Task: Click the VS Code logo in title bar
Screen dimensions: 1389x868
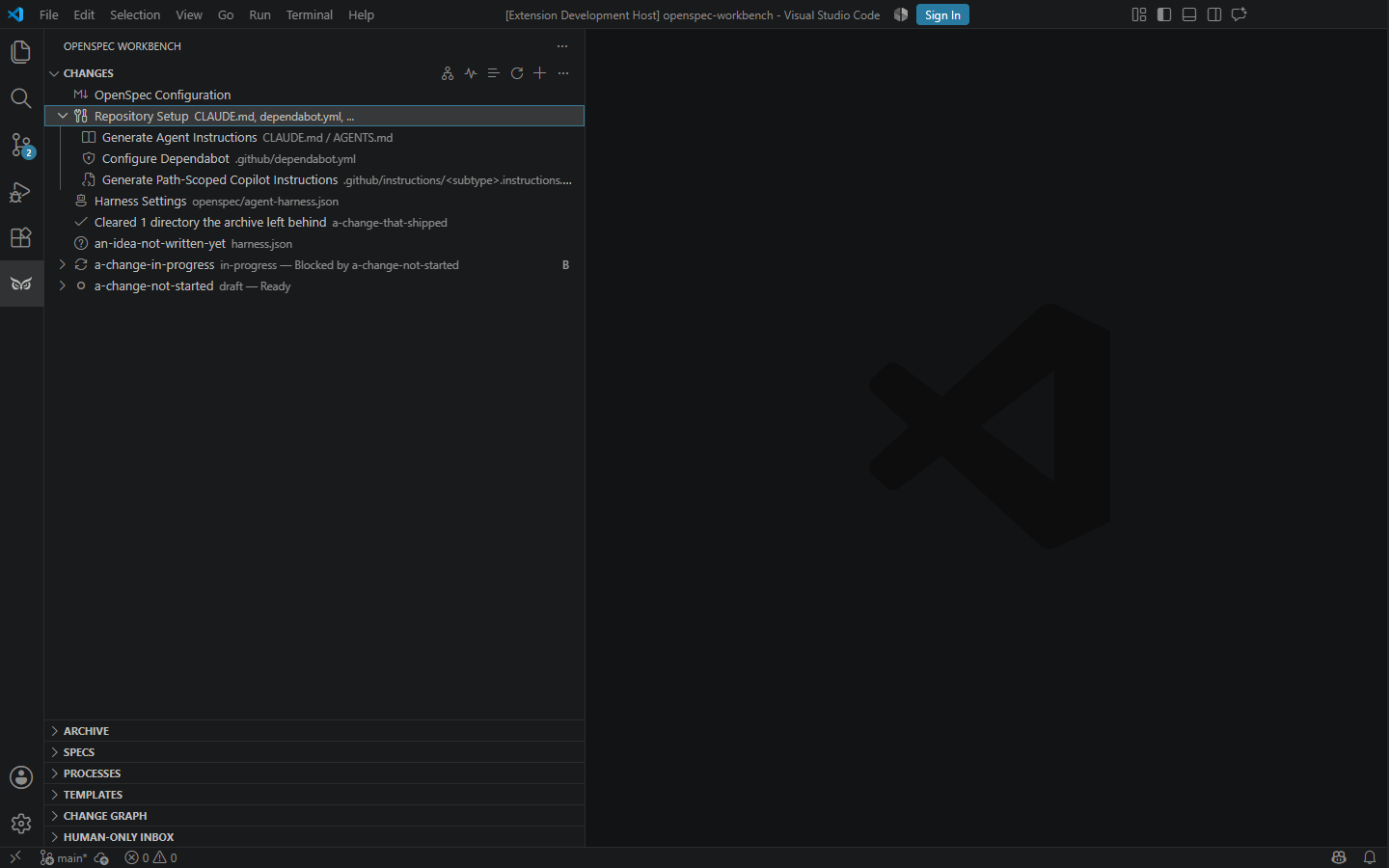Action: pyautogui.click(x=15, y=14)
